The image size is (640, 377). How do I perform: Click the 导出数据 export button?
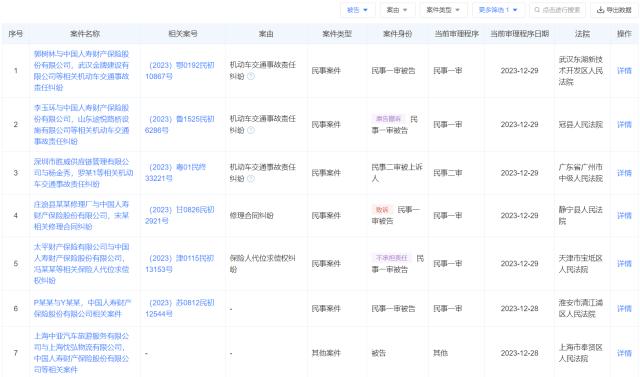(x=614, y=10)
